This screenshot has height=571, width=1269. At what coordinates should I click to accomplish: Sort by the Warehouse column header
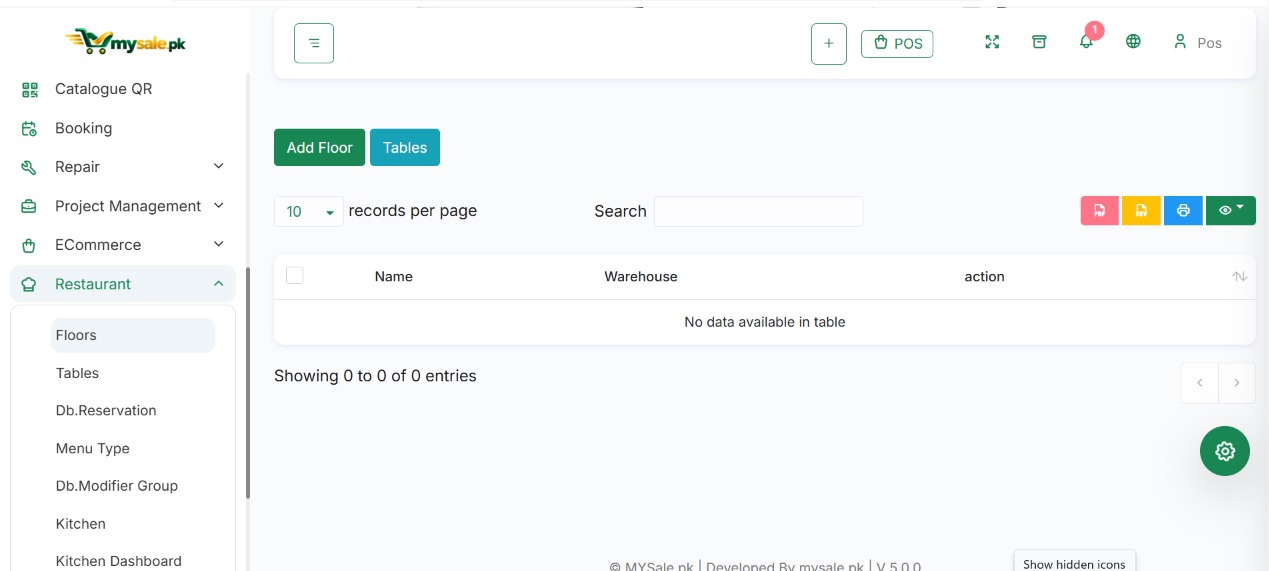pos(641,277)
